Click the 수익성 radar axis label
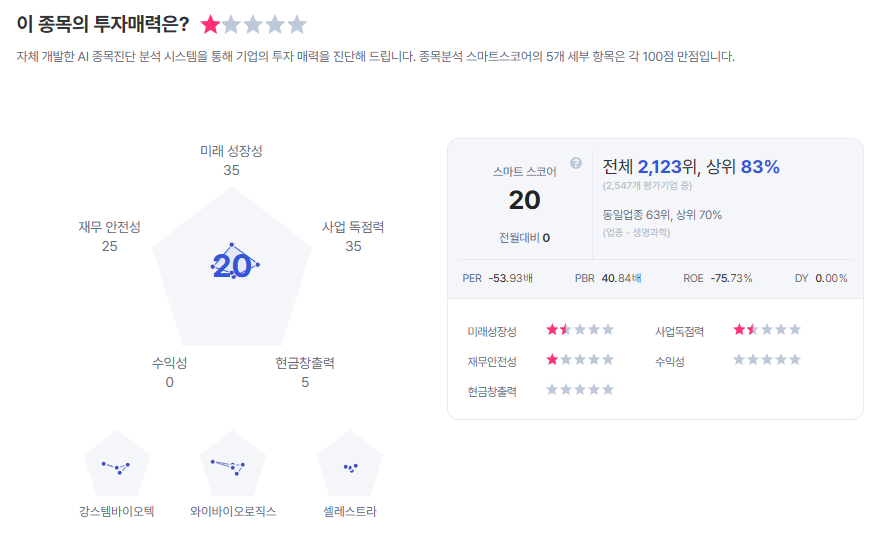883x533 pixels. pyautogui.click(x=169, y=363)
